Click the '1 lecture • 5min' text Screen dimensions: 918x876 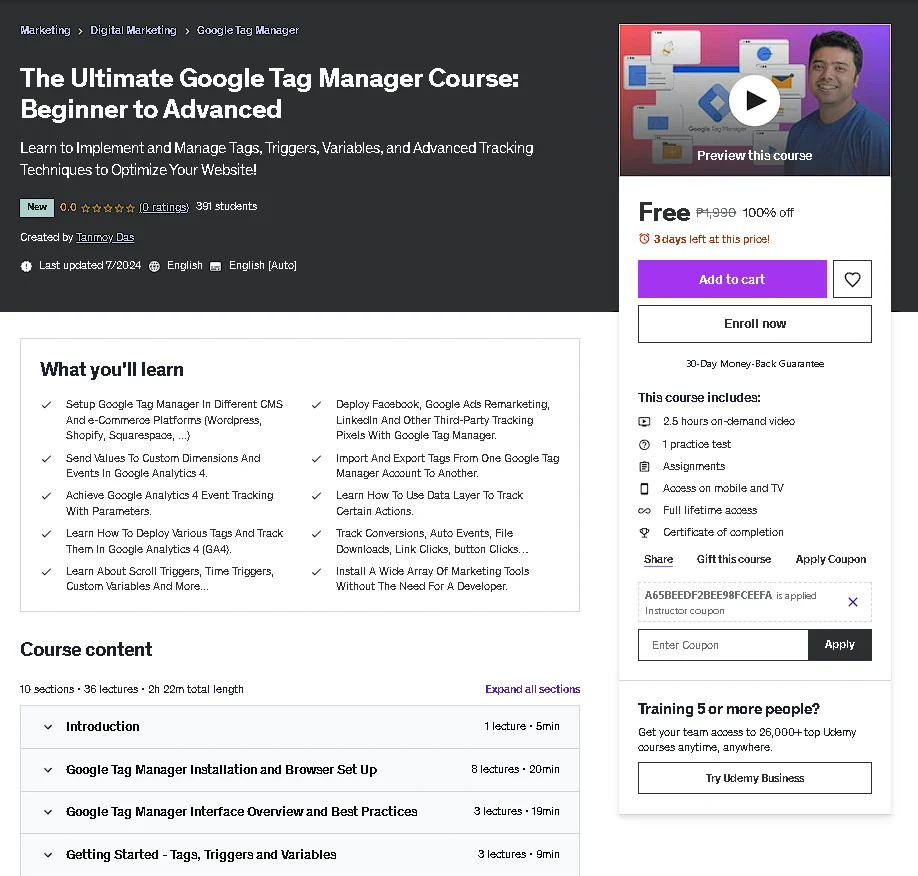coord(522,726)
